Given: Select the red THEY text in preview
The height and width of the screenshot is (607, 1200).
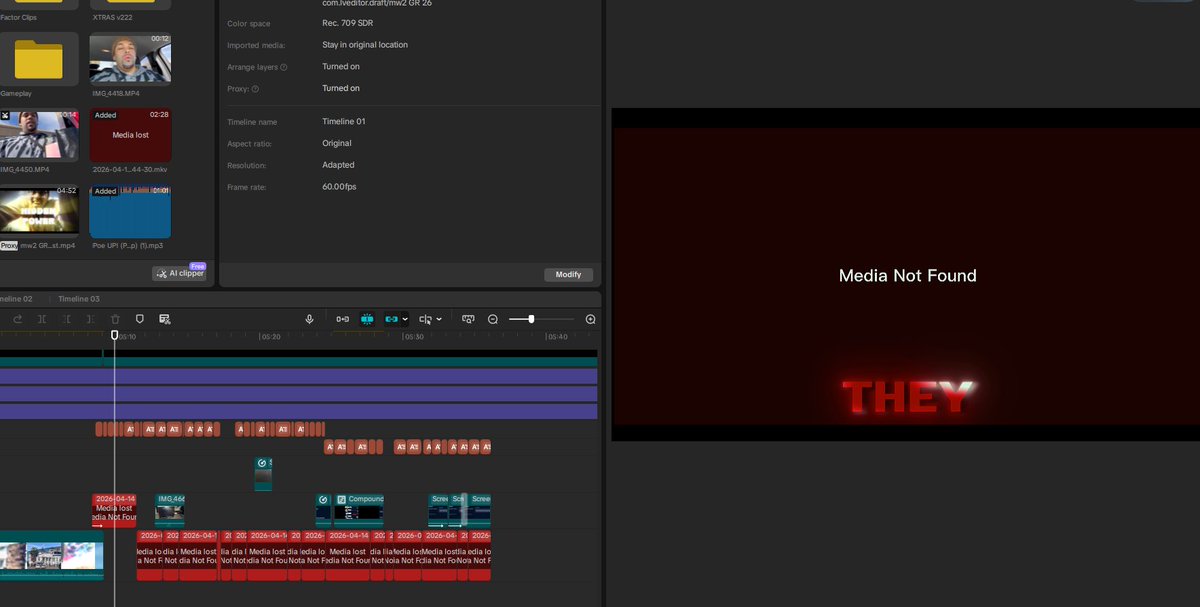Looking at the screenshot, I should [x=907, y=397].
